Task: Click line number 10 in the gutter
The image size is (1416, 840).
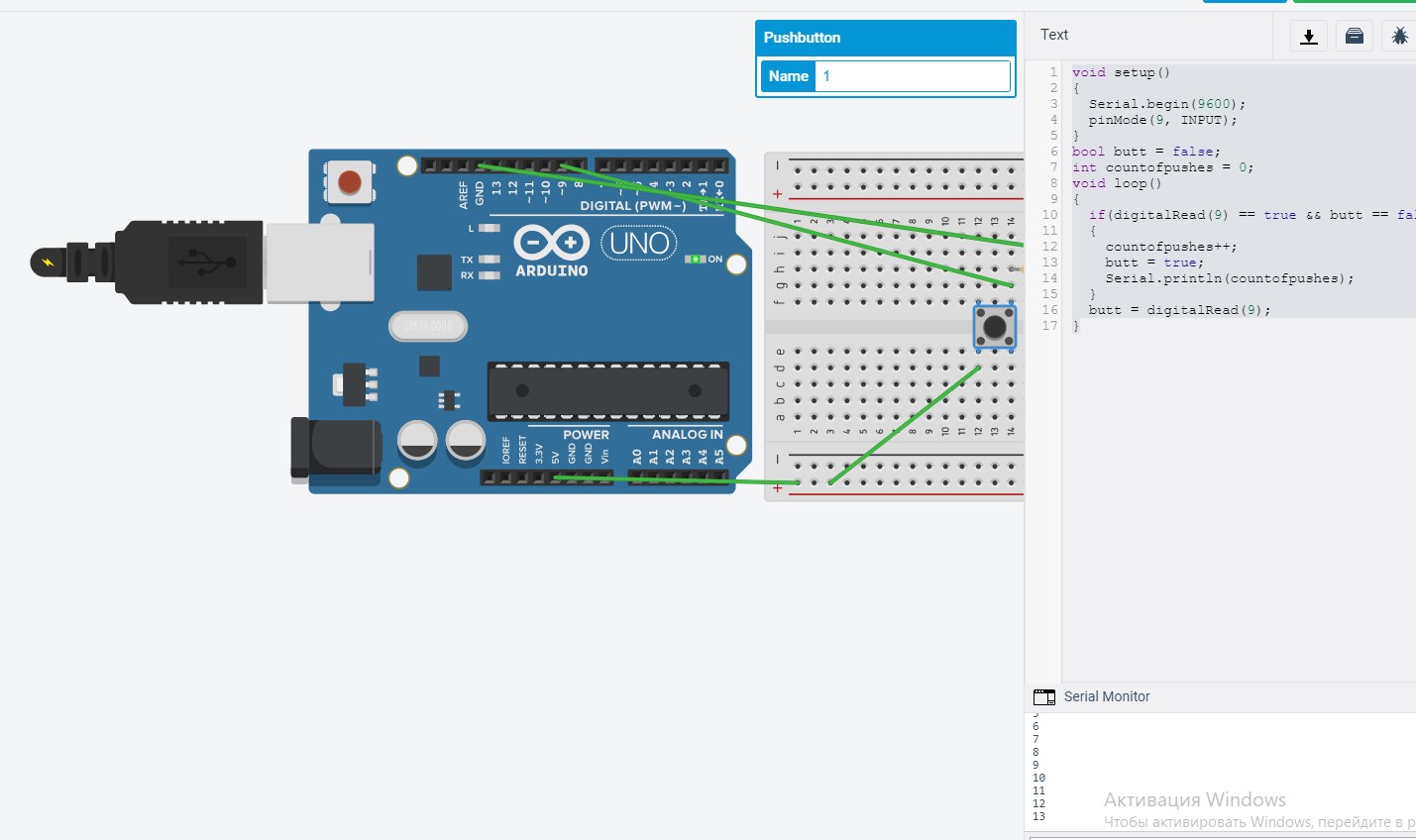Action: (x=1049, y=215)
